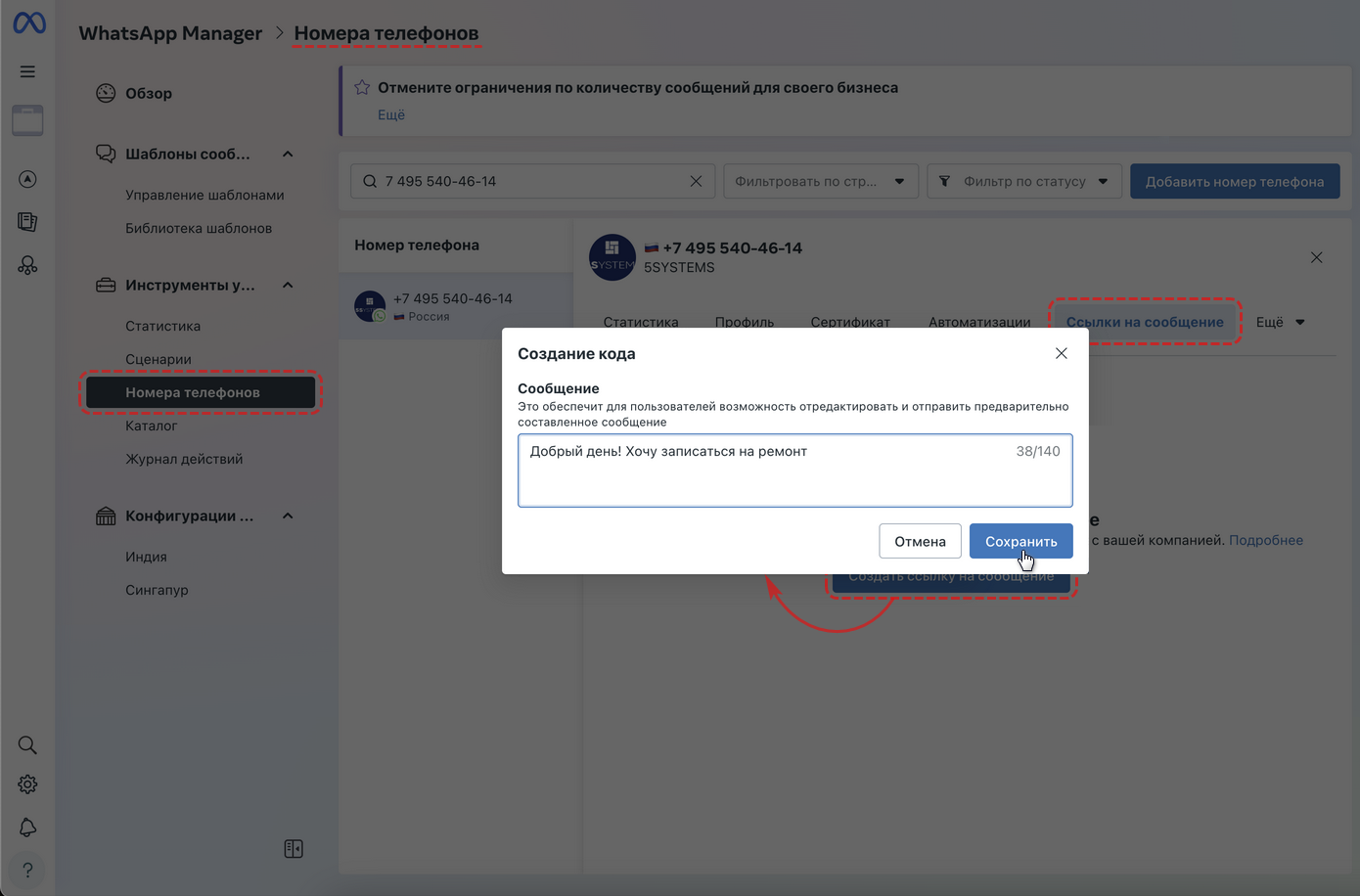Click the 'Отмена' button

coord(920,541)
